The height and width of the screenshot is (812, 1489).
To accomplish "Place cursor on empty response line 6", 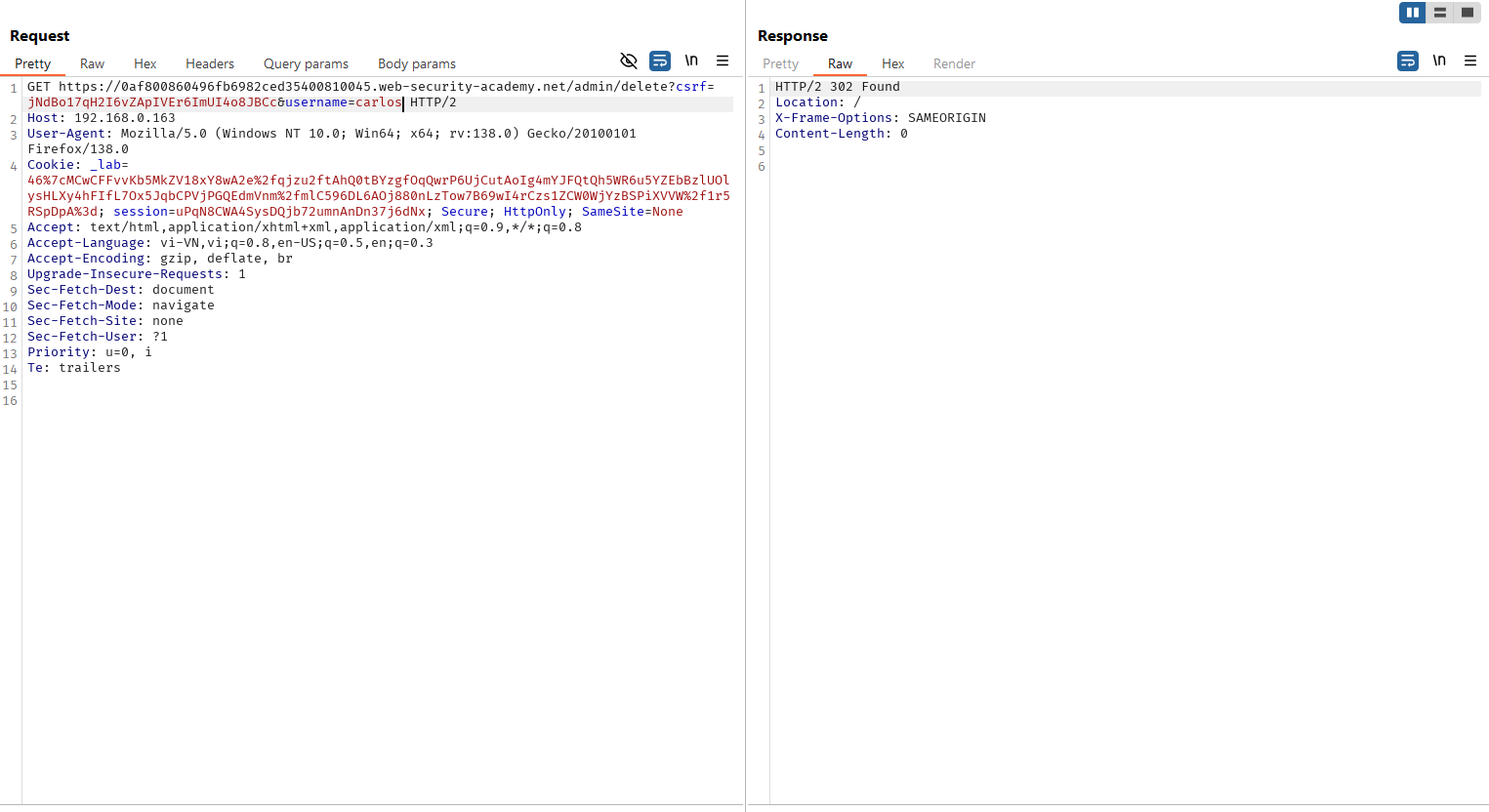I will click(1128, 167).
